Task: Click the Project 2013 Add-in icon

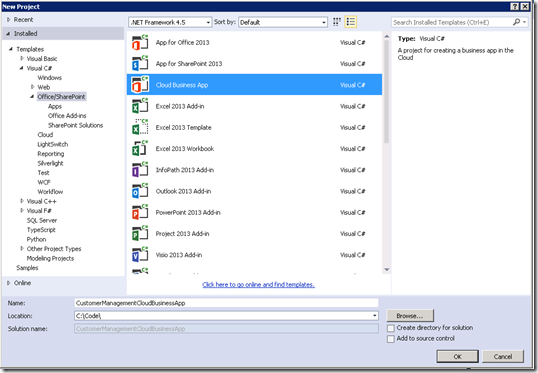Action: tap(140, 234)
